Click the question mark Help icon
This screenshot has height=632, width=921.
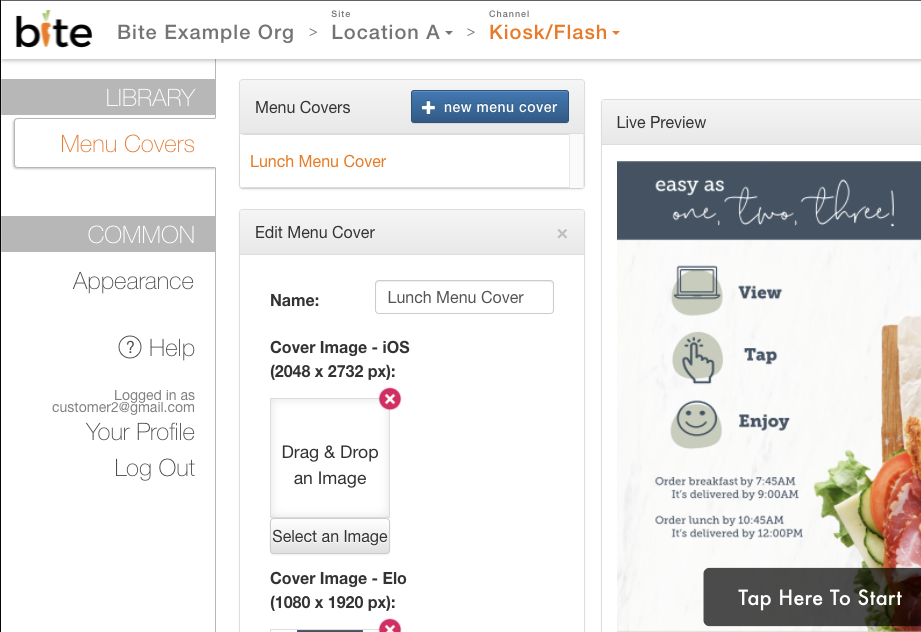[x=131, y=348]
